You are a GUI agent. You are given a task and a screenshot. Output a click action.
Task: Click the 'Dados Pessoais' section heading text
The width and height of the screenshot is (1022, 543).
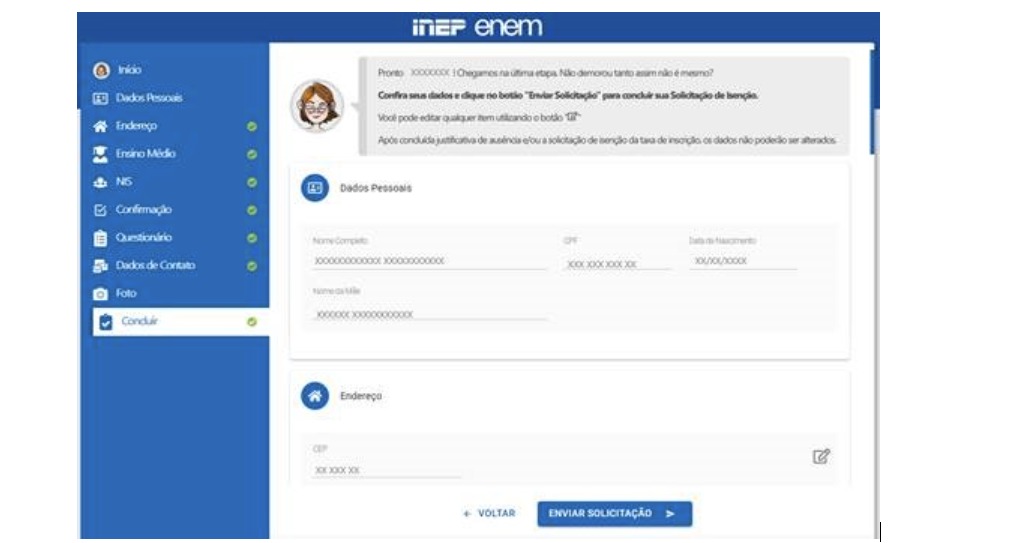[x=375, y=188]
